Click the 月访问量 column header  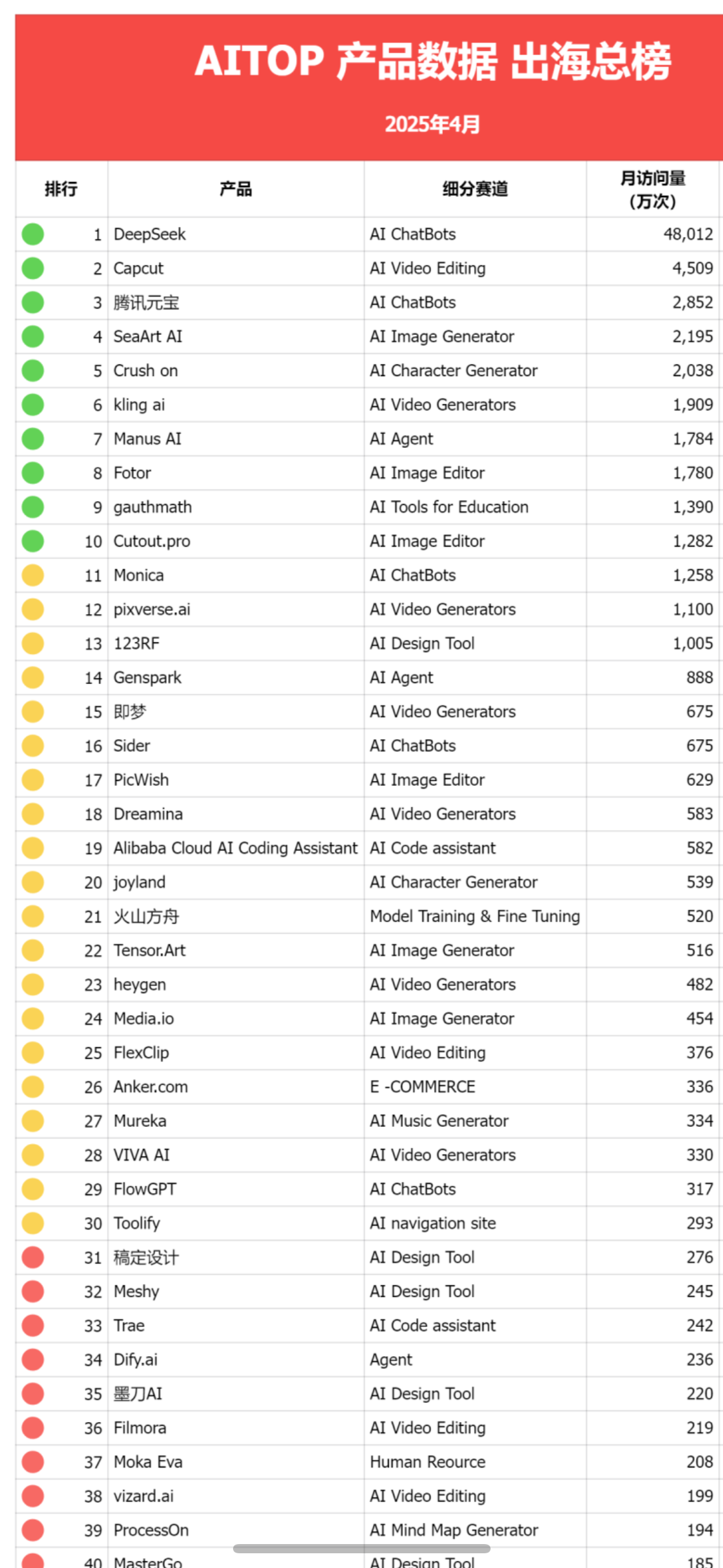pyautogui.click(x=652, y=189)
